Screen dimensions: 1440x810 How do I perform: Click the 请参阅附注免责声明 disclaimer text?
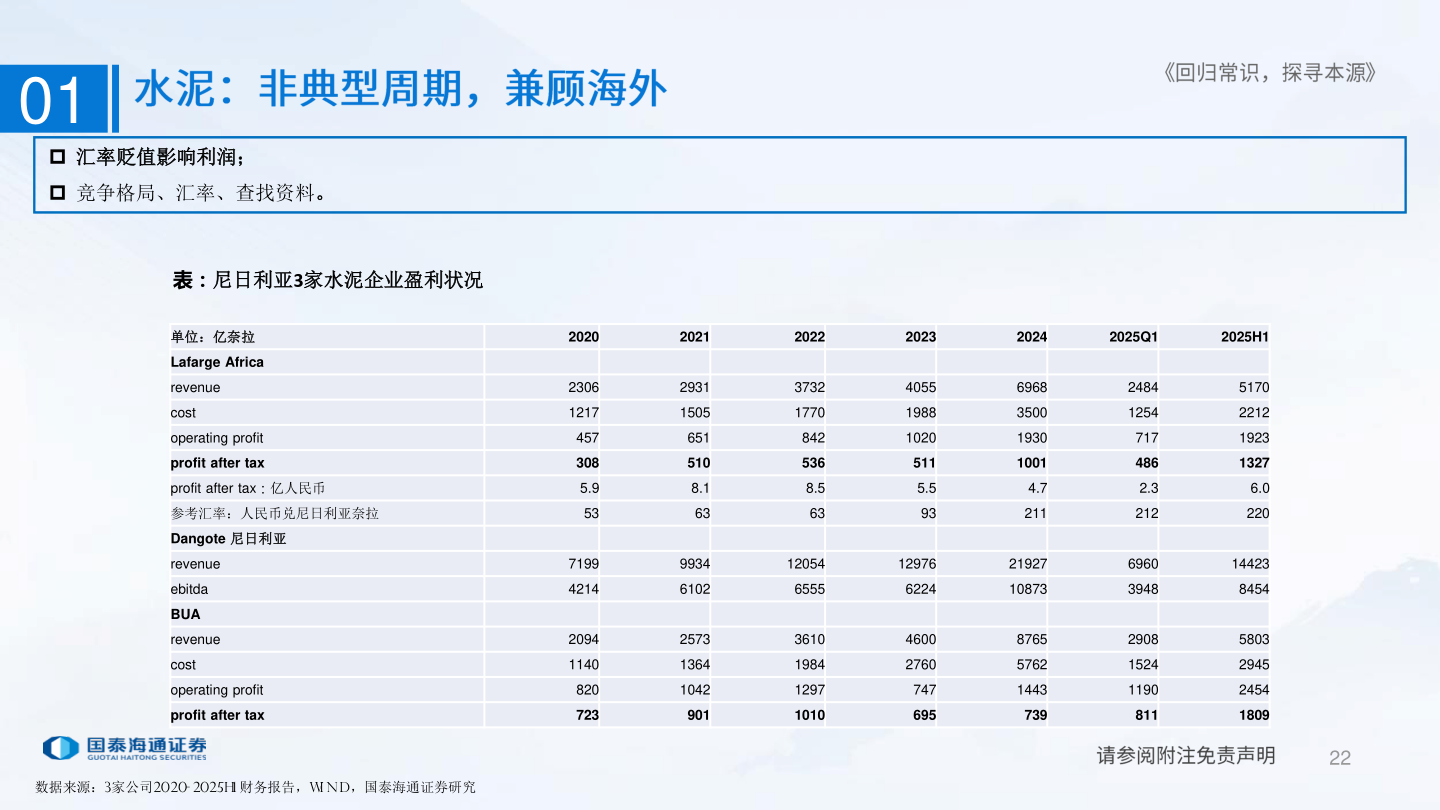click(1186, 756)
